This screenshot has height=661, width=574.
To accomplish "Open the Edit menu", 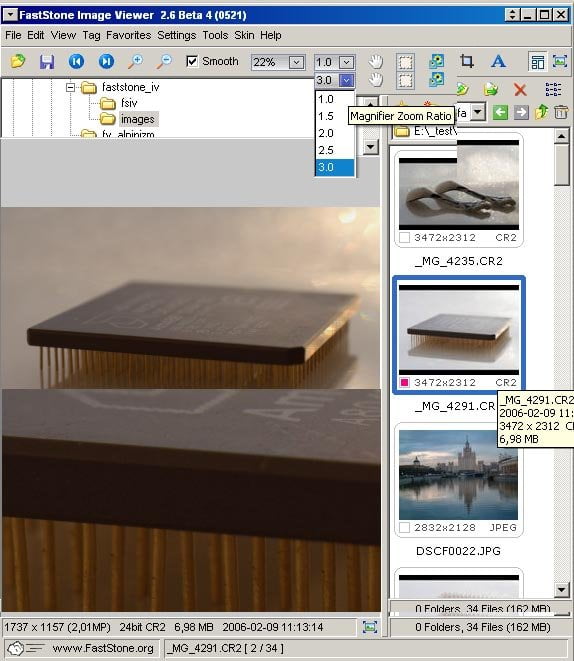I will pyautogui.click(x=36, y=35).
